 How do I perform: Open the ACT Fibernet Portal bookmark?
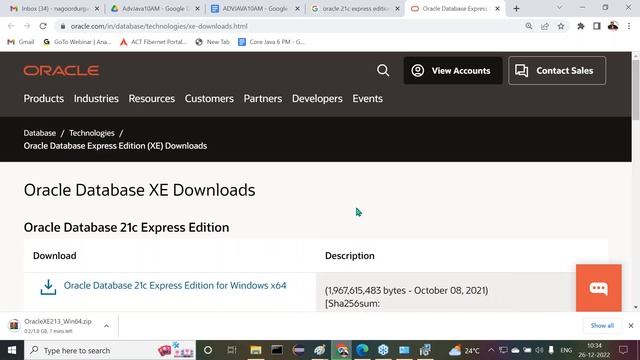[153, 42]
